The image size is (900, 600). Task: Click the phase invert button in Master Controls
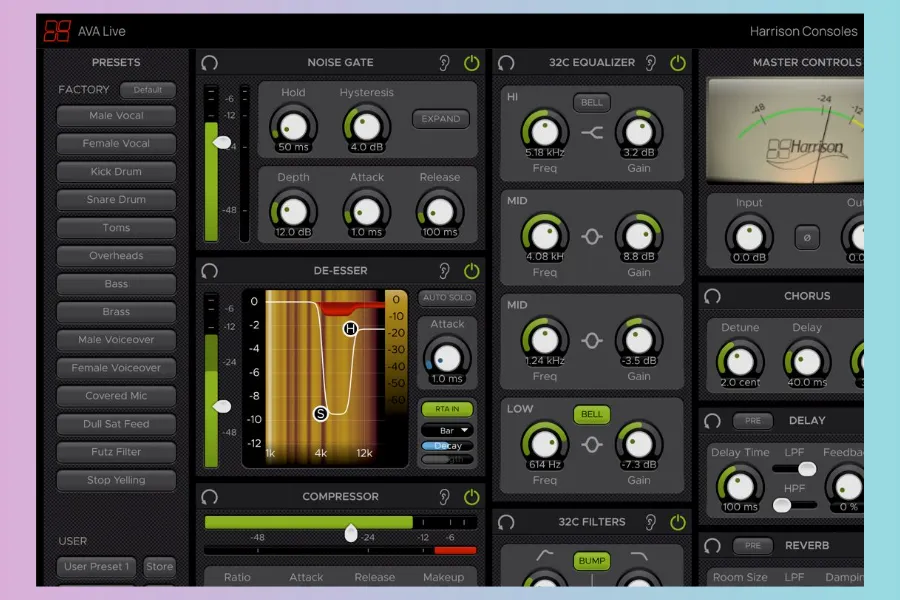click(x=807, y=237)
